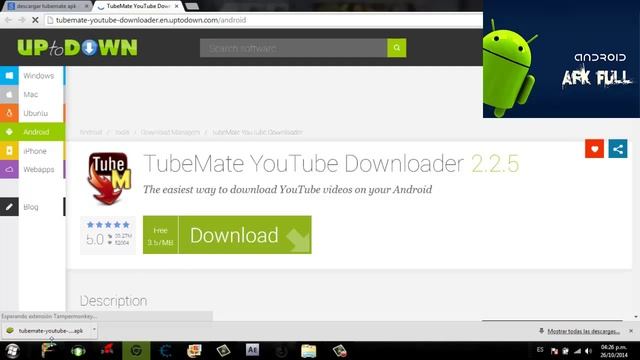Select the Ubuntu platform icon
This screenshot has height=360, width=640.
click(9, 113)
